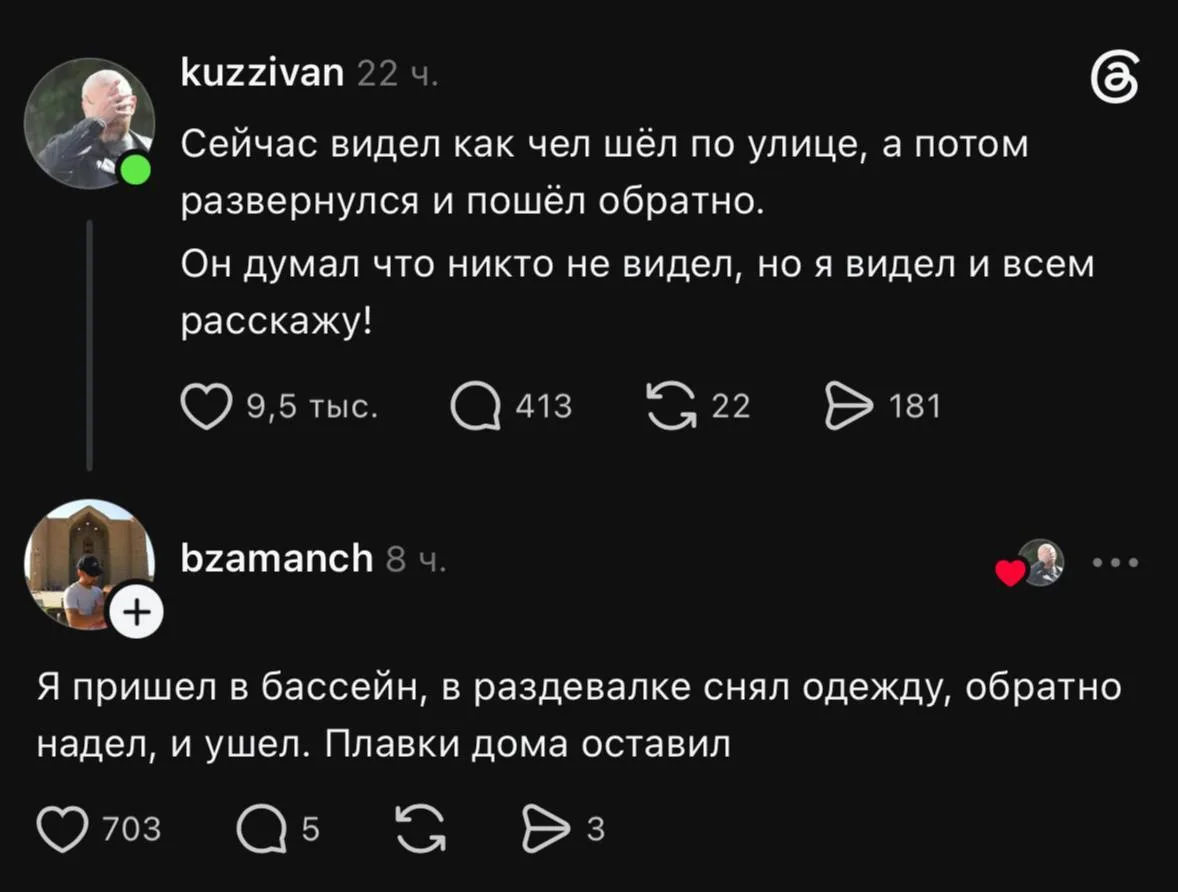View the author-liked badge with red heart
1178x892 pixels.
coord(1030,563)
